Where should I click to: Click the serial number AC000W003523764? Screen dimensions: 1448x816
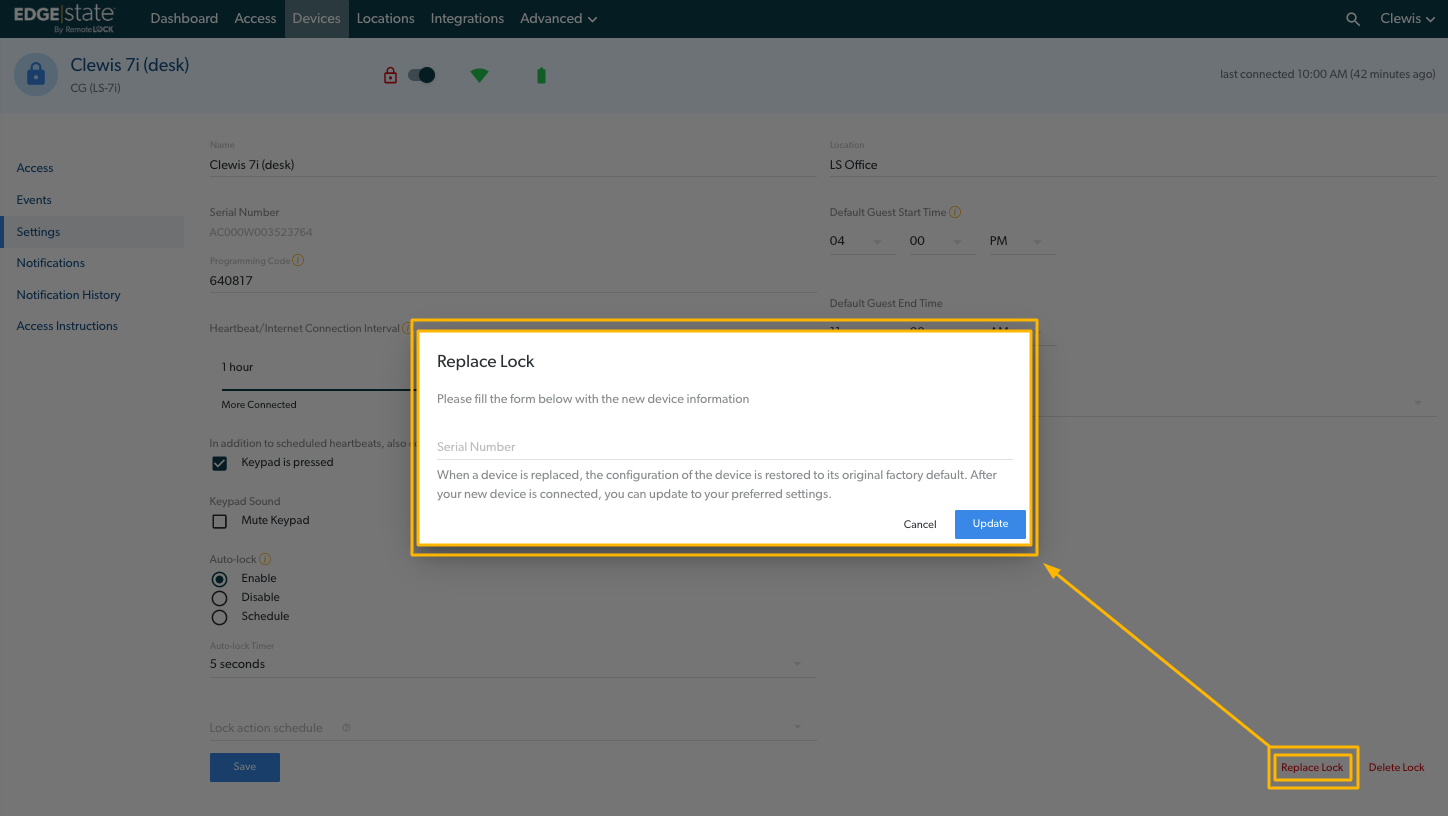(x=261, y=232)
